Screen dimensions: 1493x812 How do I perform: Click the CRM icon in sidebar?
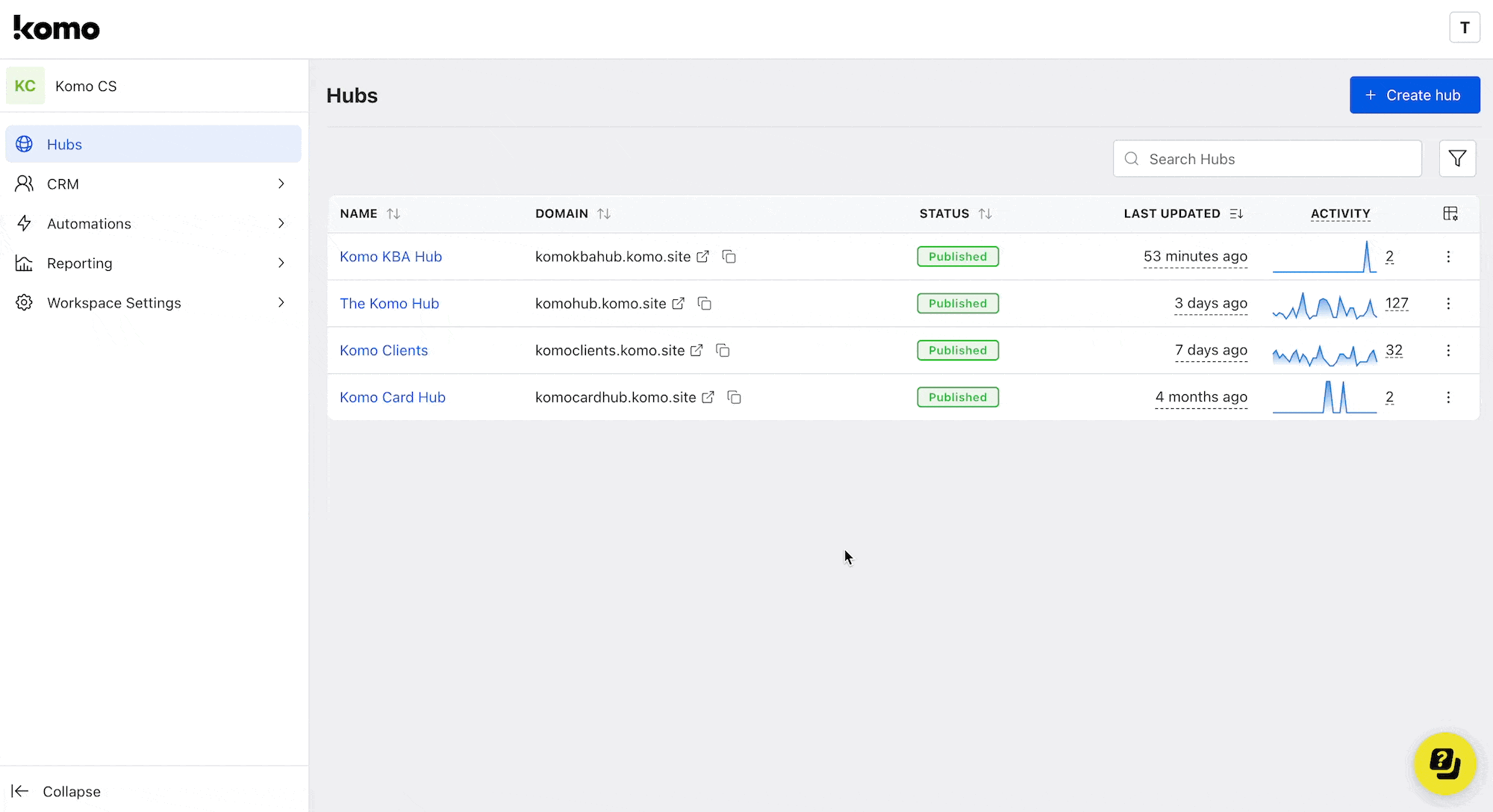coord(24,183)
